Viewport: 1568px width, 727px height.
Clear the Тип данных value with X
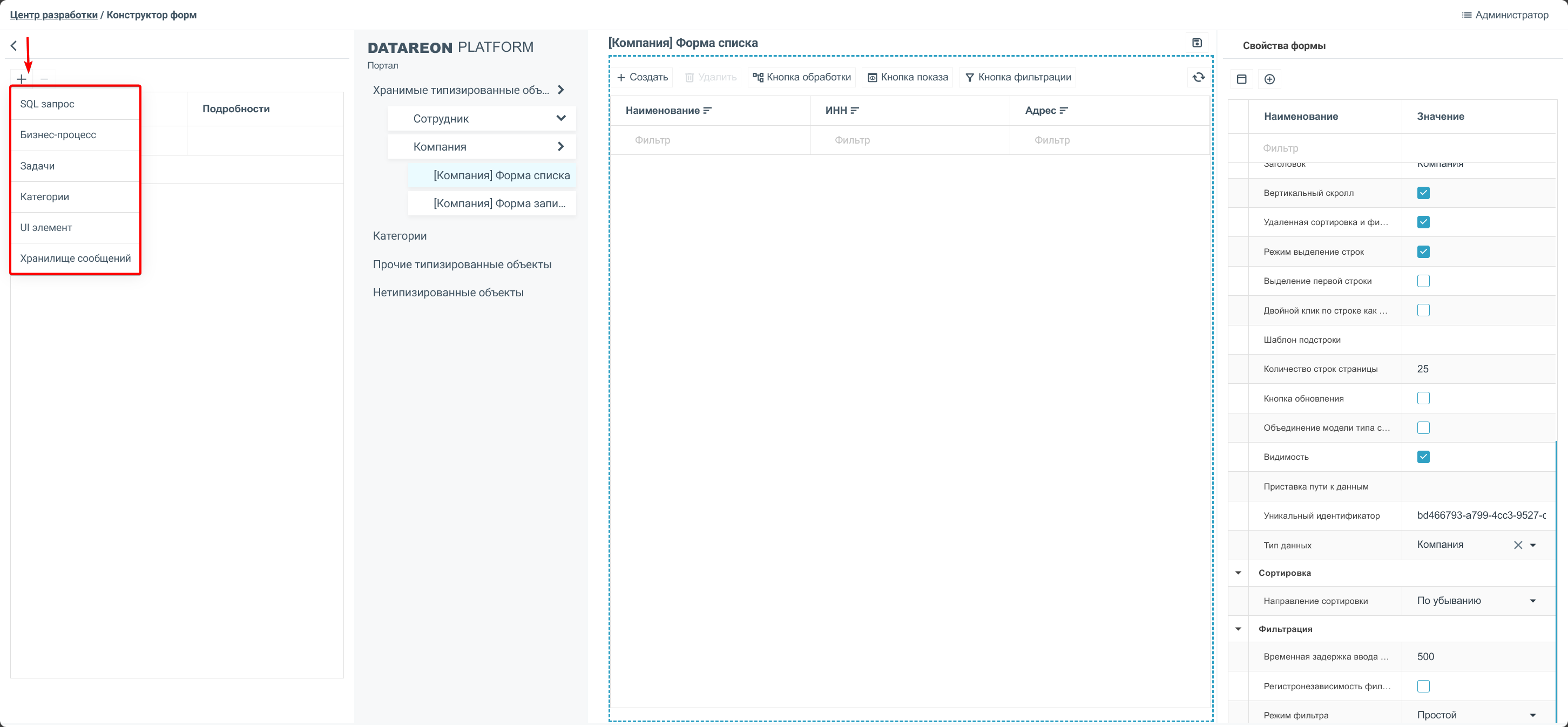(x=1517, y=545)
